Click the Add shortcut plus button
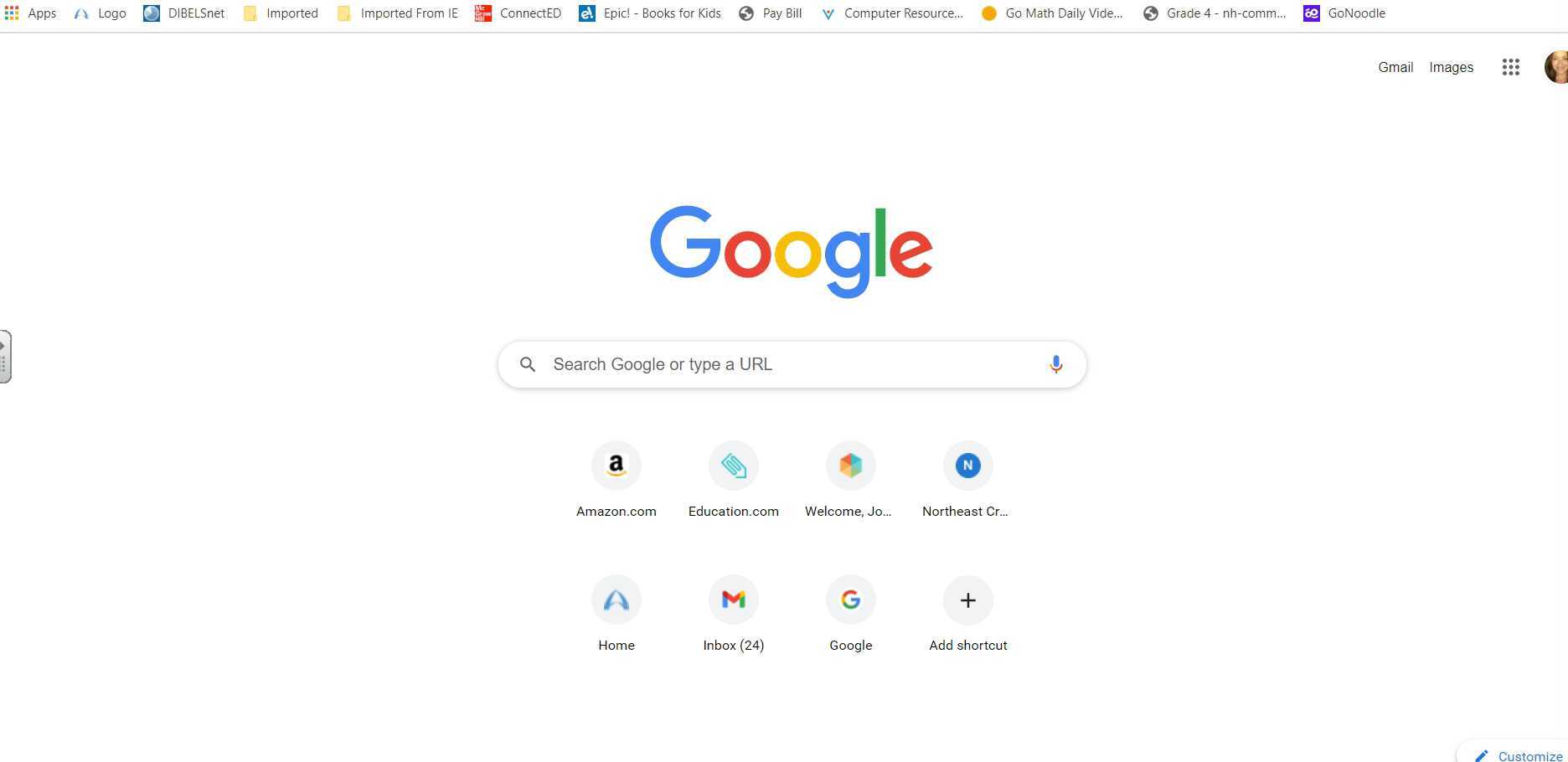 coord(968,600)
